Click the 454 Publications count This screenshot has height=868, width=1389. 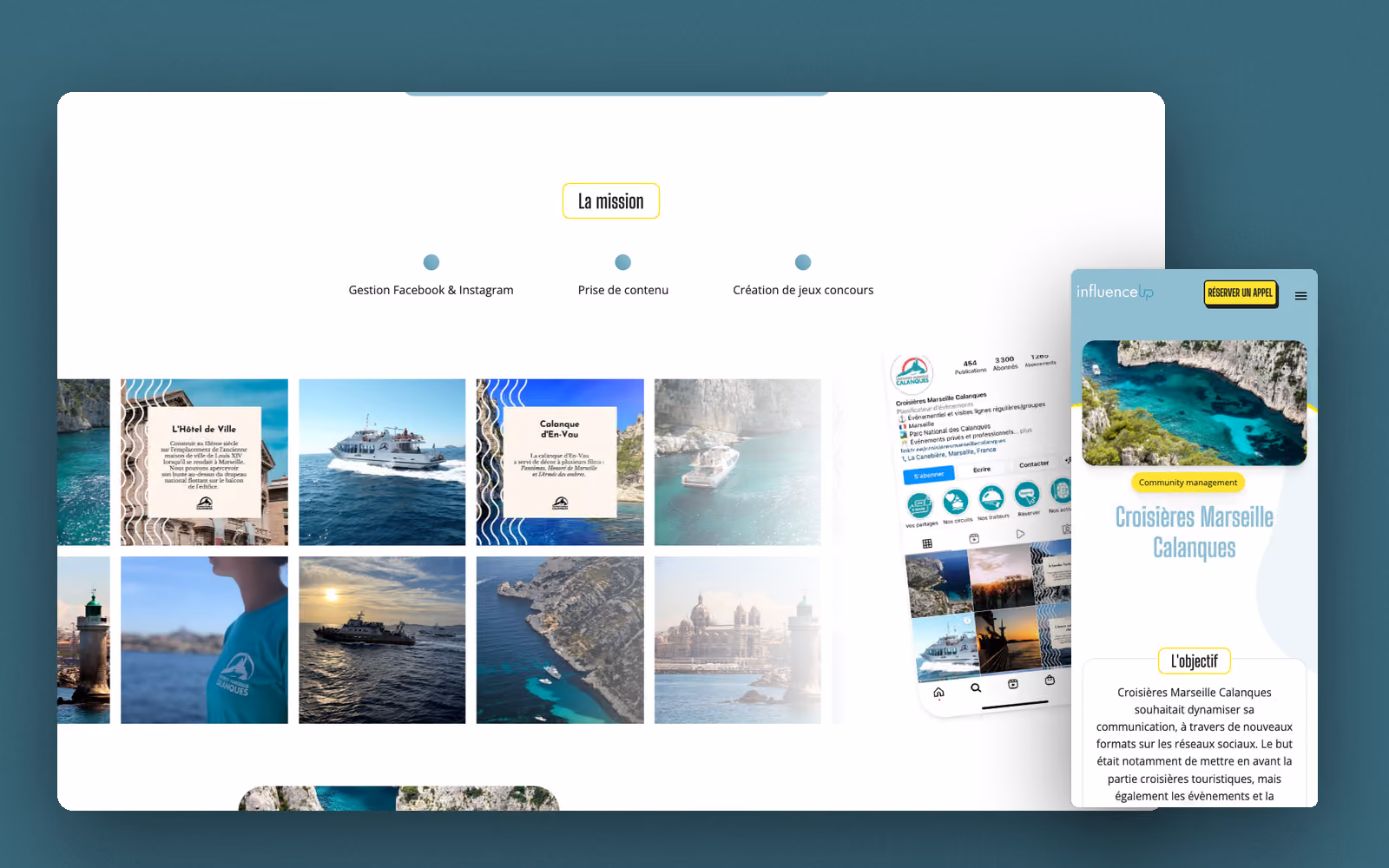click(x=971, y=366)
